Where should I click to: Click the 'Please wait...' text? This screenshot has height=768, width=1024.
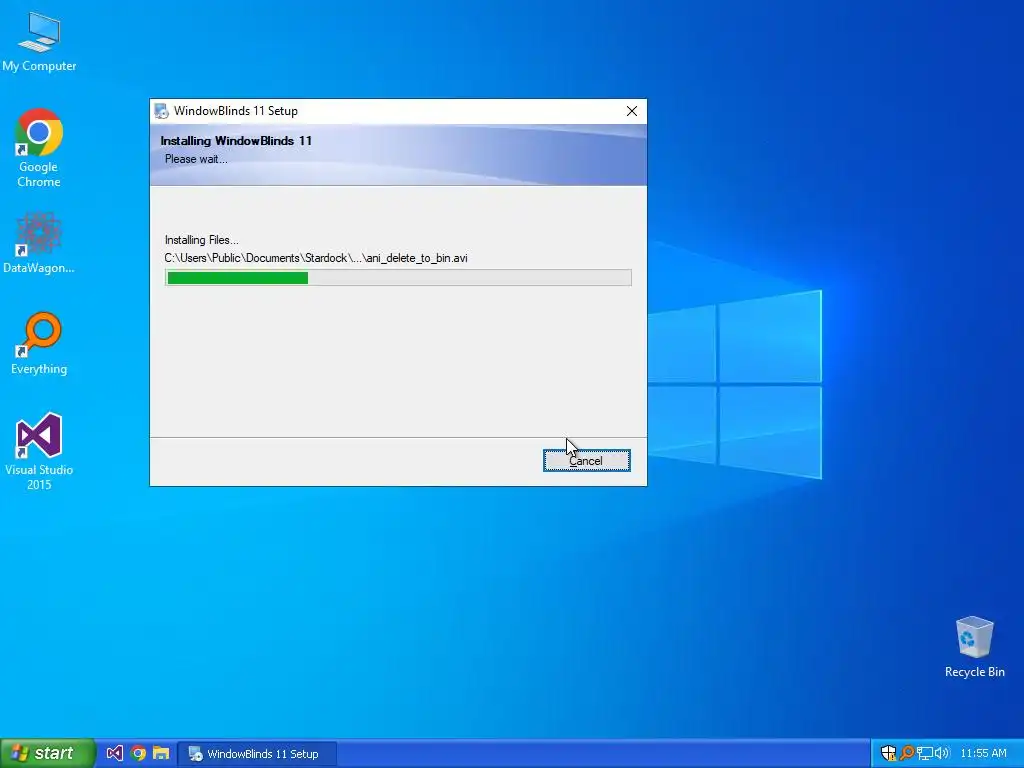(196, 159)
